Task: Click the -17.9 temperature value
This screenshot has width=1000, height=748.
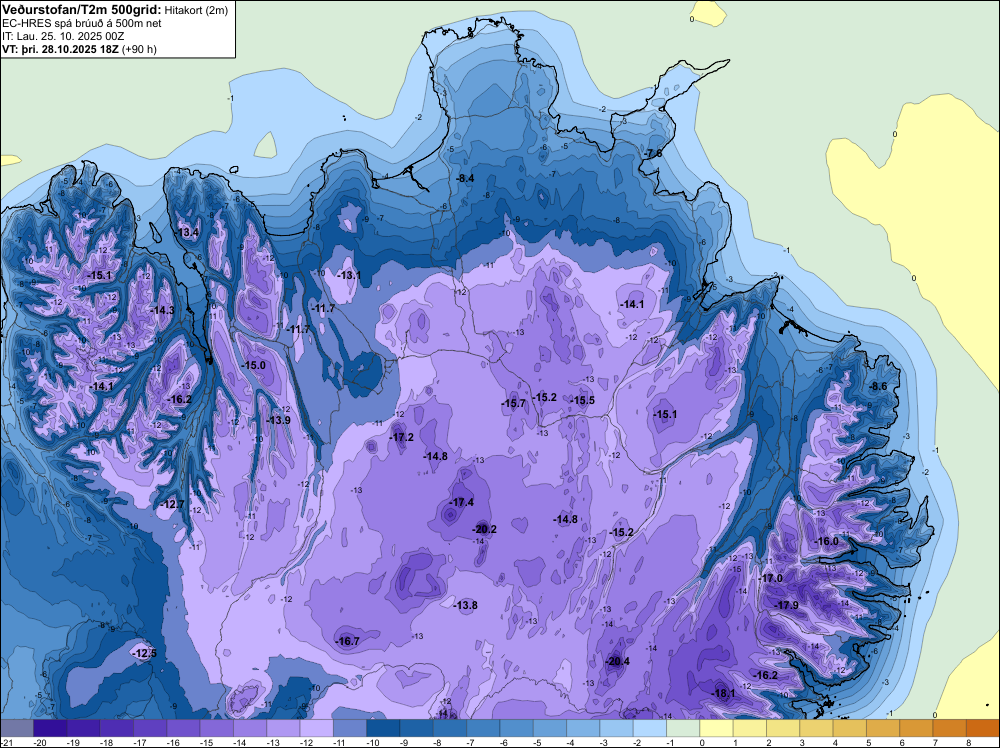Action: point(786,605)
